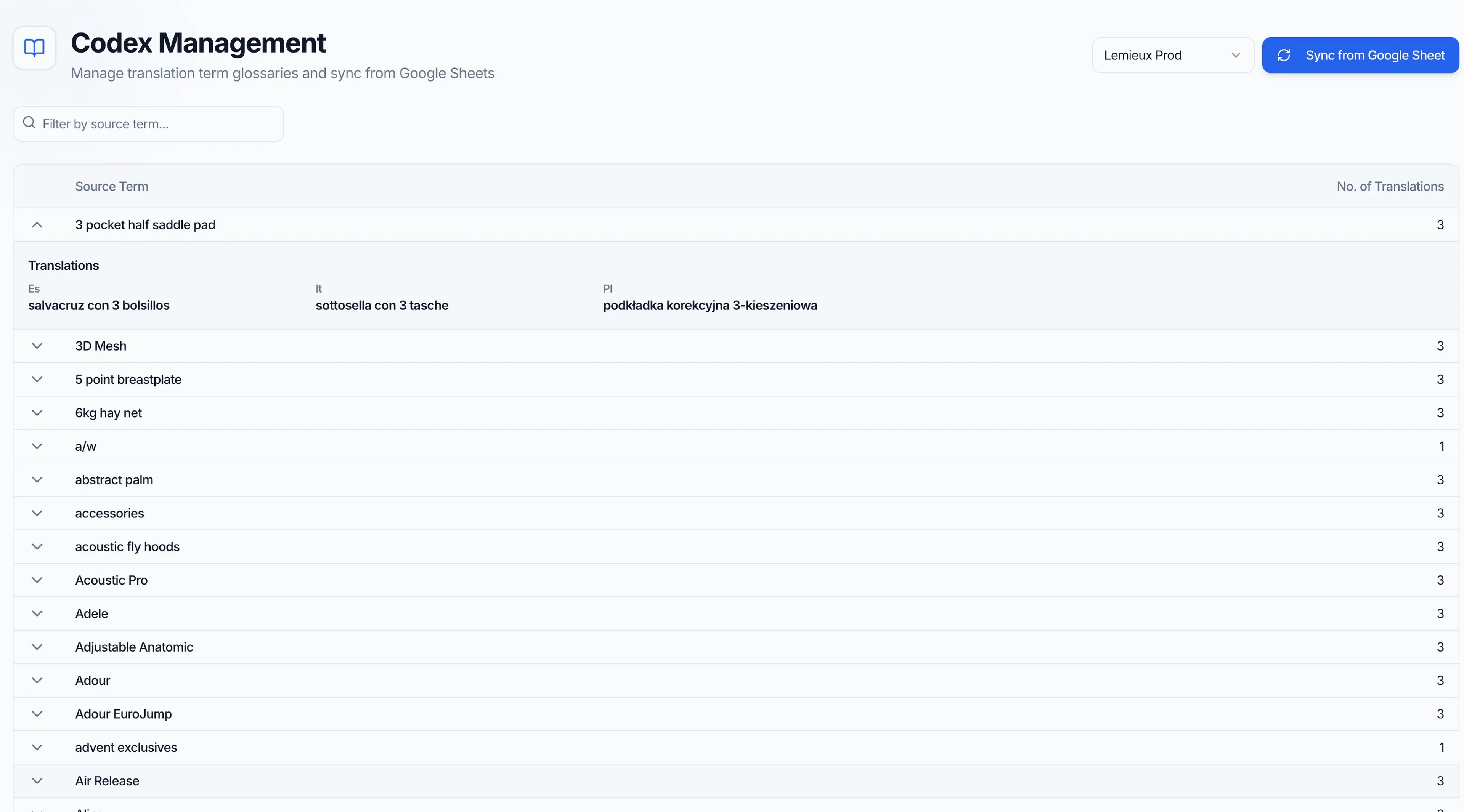This screenshot has height=812, width=1464.
Task: Click the Translations section heading
Action: [64, 266]
